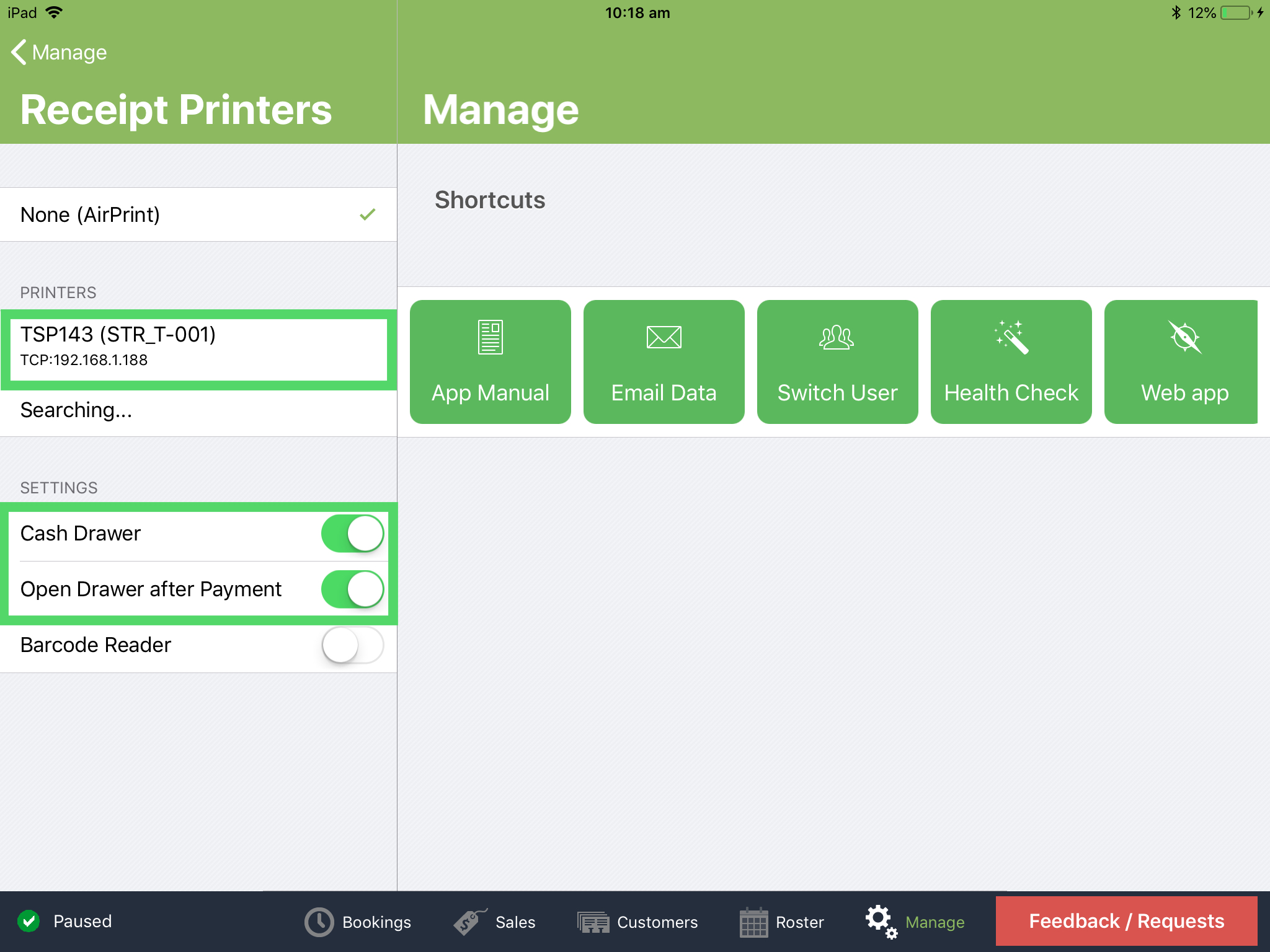Open the Sales section
The height and width of the screenshot is (952, 1270).
tap(496, 922)
